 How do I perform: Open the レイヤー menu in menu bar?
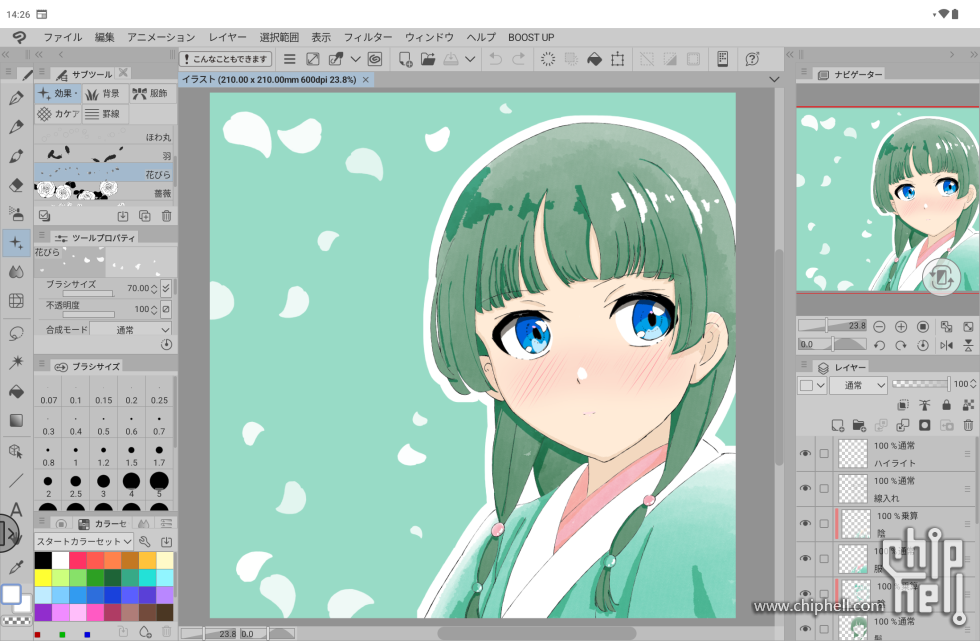click(x=227, y=37)
